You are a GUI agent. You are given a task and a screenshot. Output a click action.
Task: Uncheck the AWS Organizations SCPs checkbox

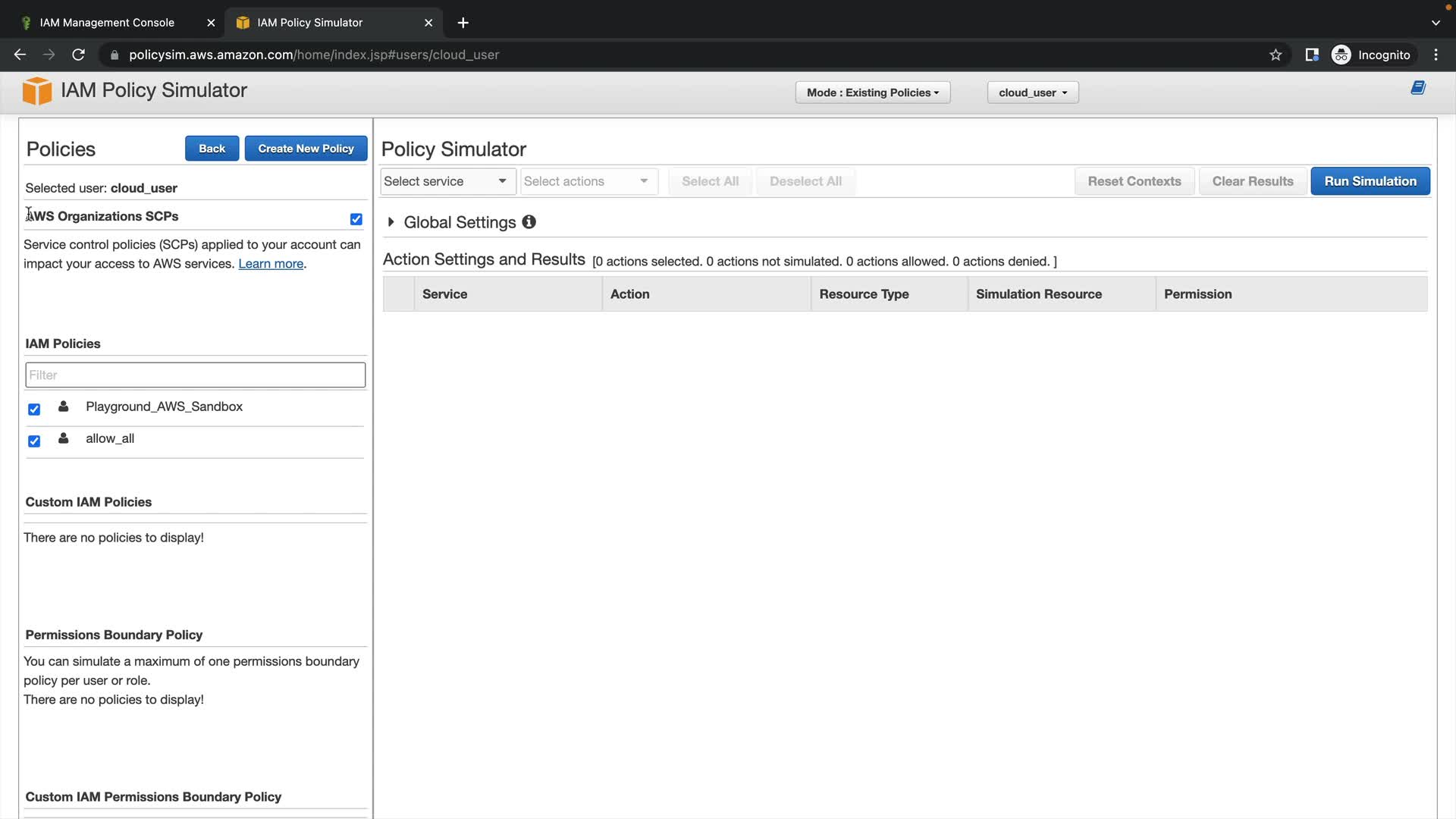click(x=356, y=219)
